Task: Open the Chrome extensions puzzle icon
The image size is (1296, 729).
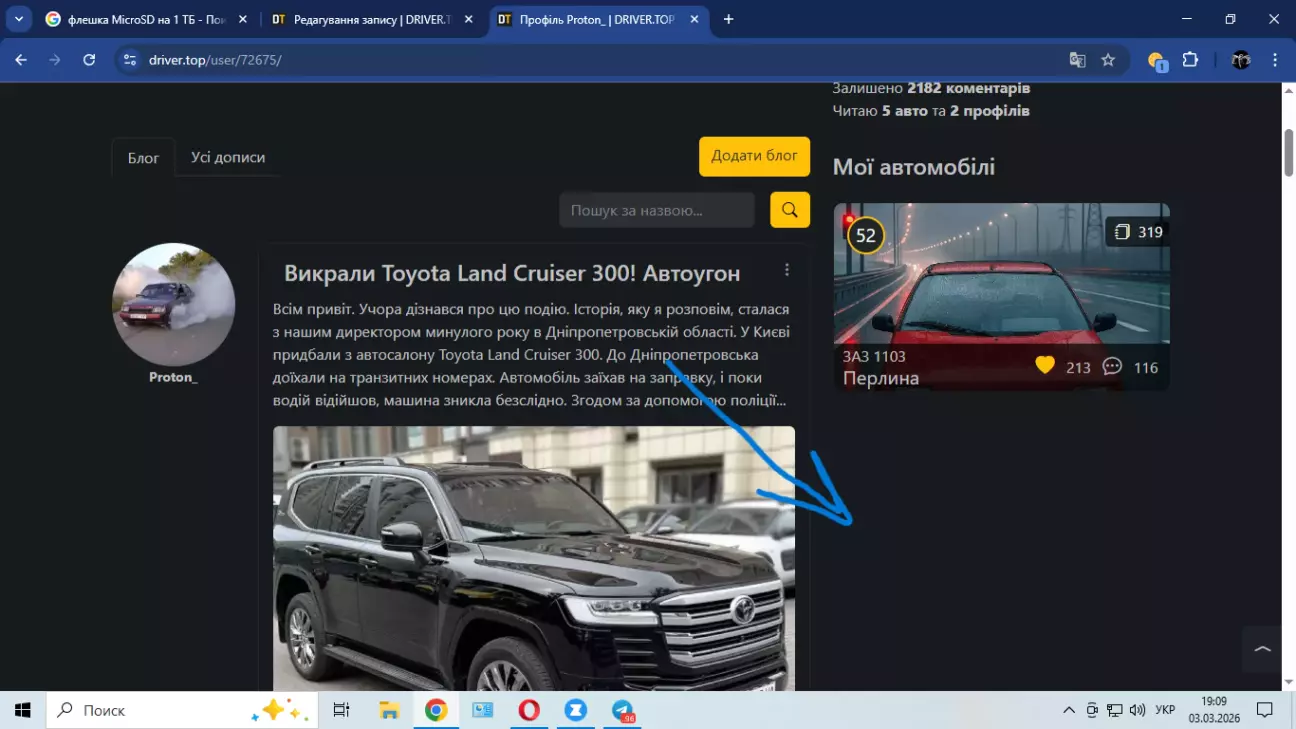Action: tap(1190, 60)
